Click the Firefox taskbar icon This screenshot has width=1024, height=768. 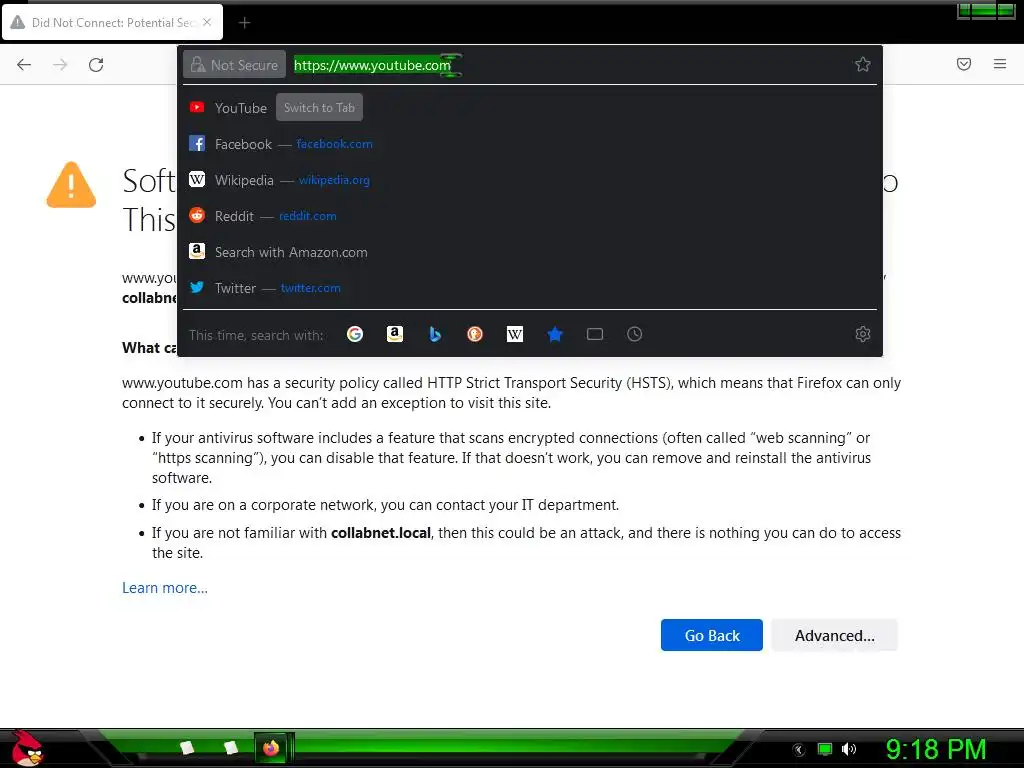coord(271,748)
